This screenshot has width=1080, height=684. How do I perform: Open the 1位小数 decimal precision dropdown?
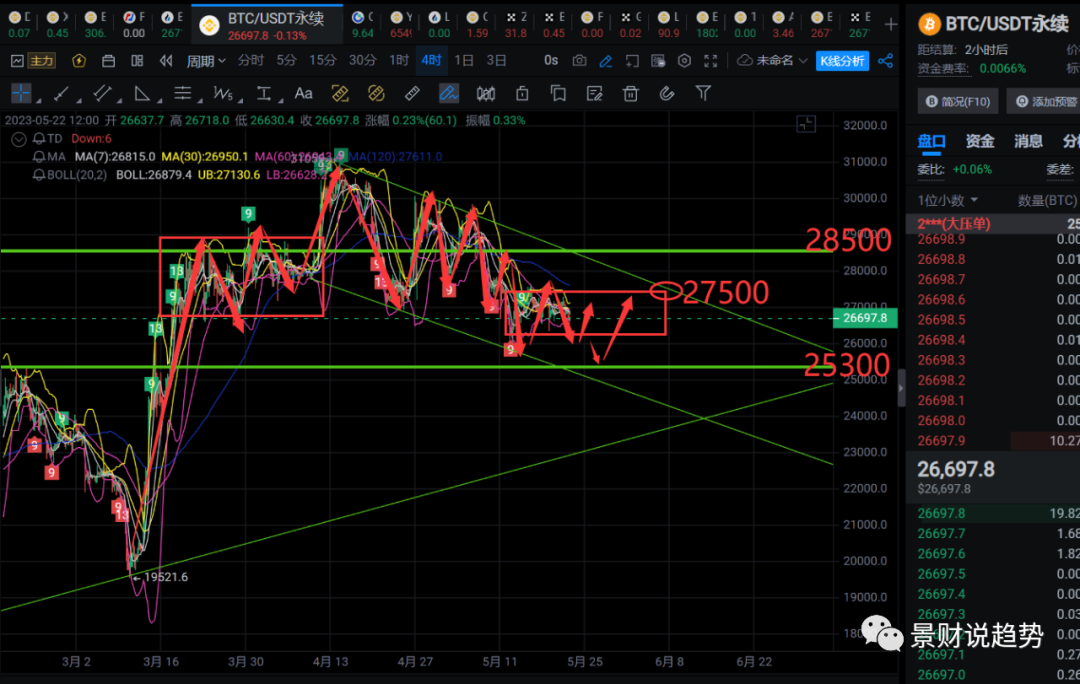click(x=948, y=200)
